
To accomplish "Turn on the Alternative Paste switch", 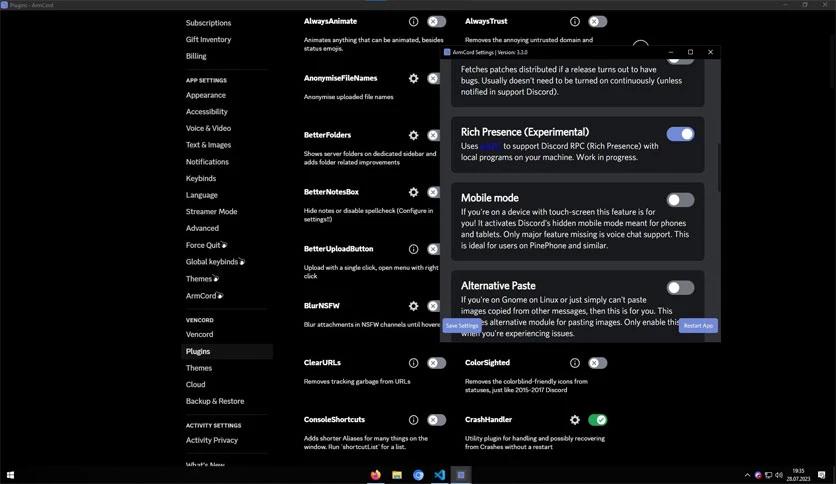I will [680, 288].
